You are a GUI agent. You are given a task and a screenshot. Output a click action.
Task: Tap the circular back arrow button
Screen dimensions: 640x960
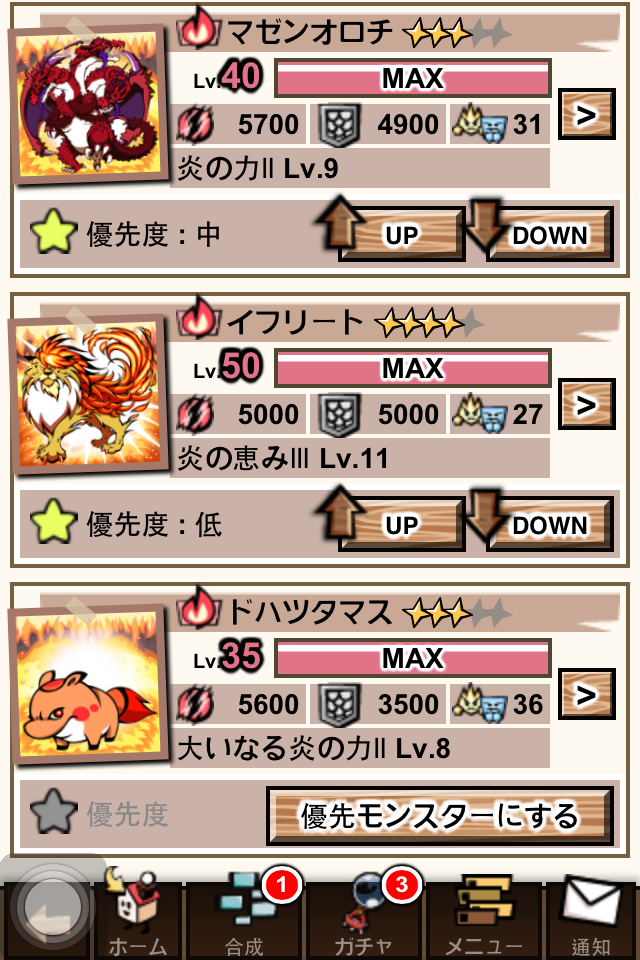coord(51,906)
